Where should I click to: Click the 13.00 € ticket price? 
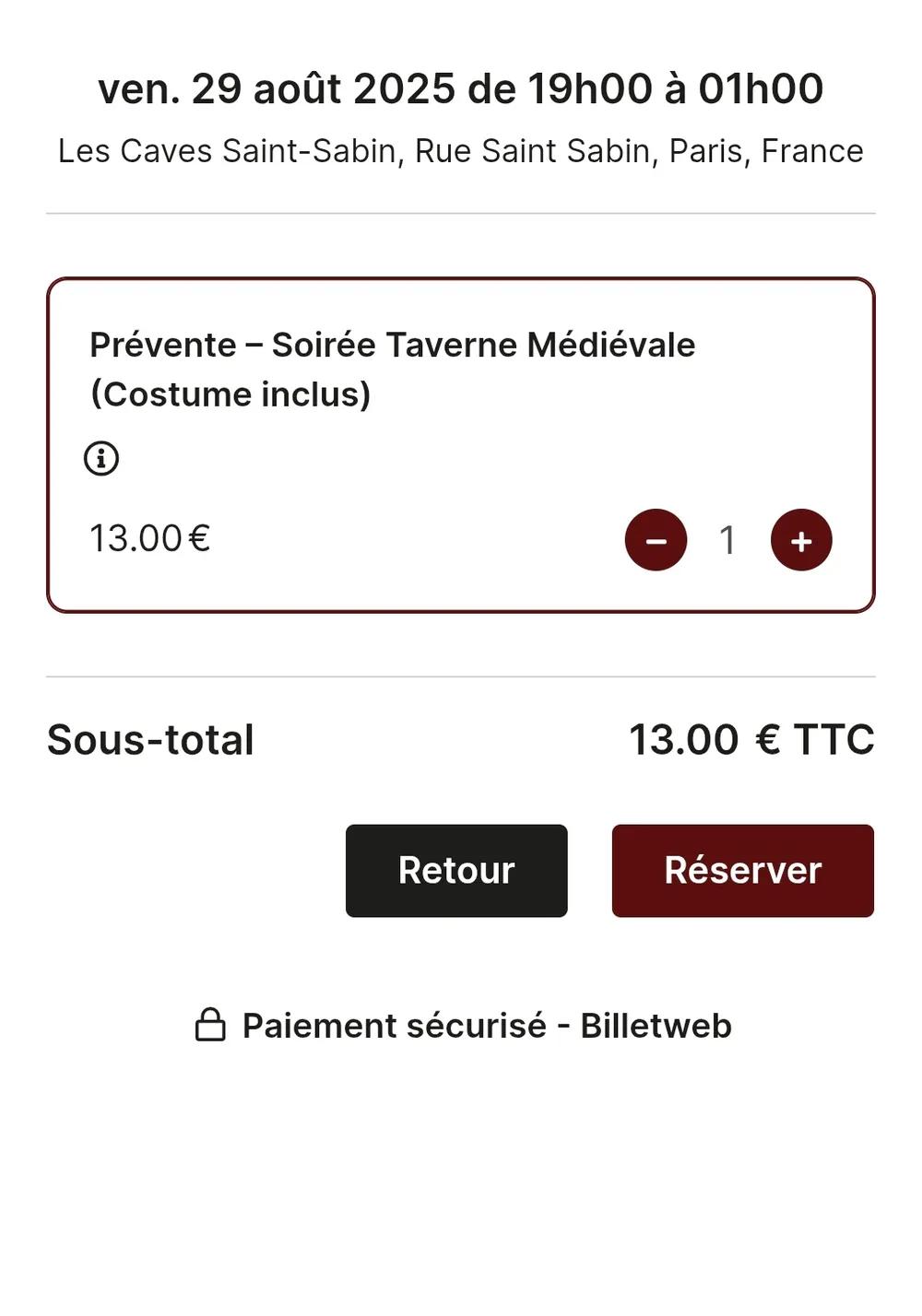(x=149, y=538)
